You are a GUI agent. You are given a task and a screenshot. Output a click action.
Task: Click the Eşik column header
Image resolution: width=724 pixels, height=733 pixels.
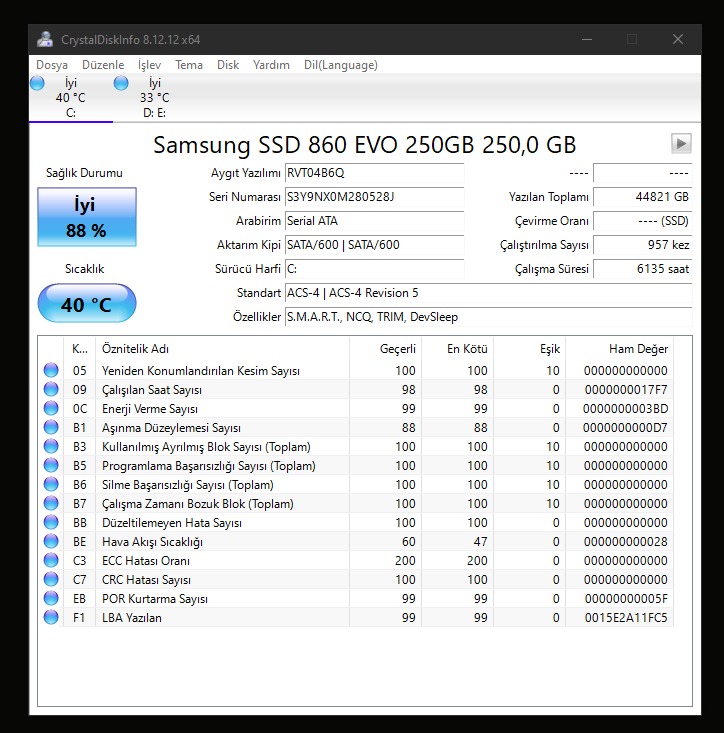click(530, 349)
